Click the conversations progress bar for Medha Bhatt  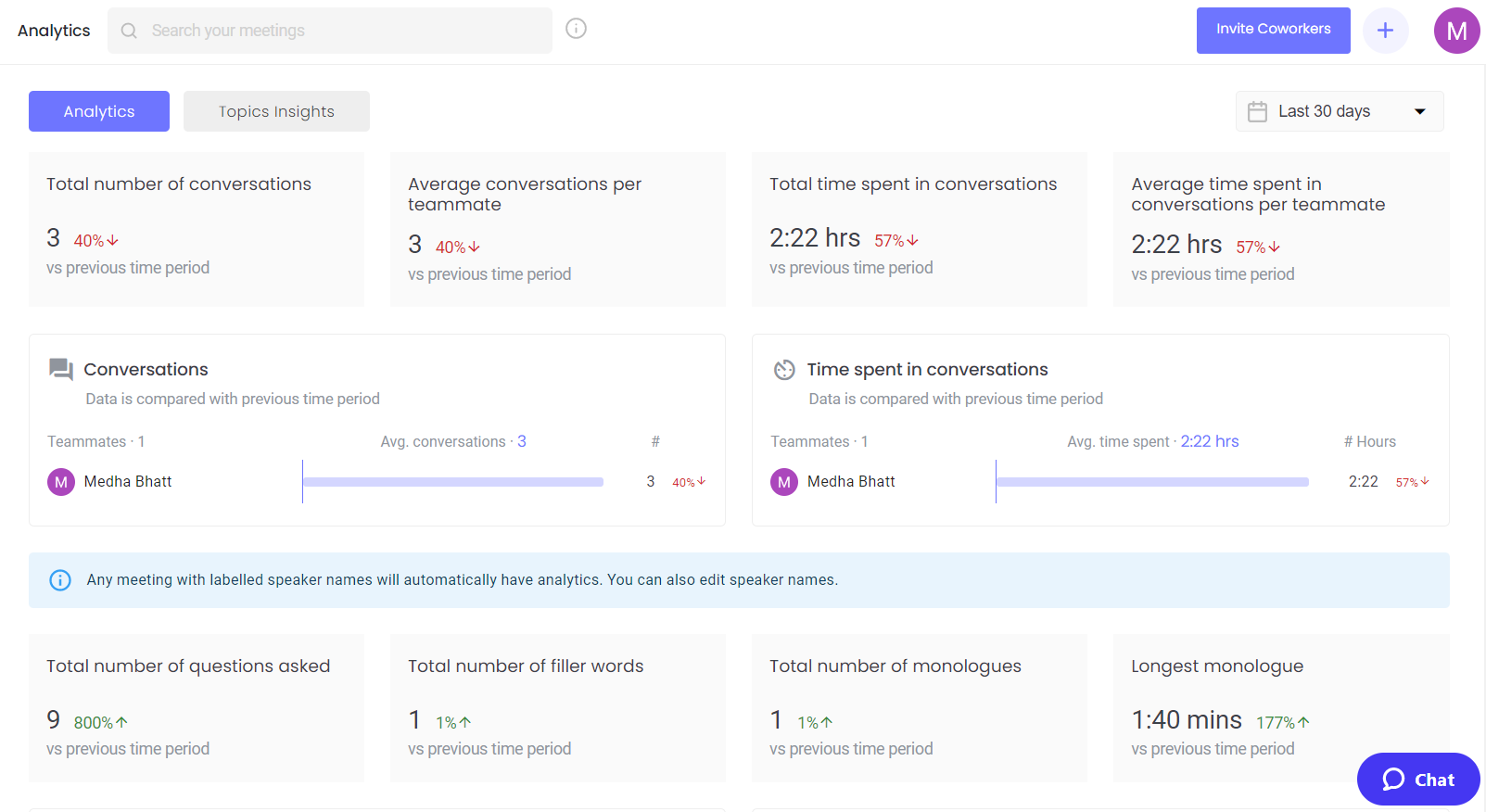coord(453,482)
